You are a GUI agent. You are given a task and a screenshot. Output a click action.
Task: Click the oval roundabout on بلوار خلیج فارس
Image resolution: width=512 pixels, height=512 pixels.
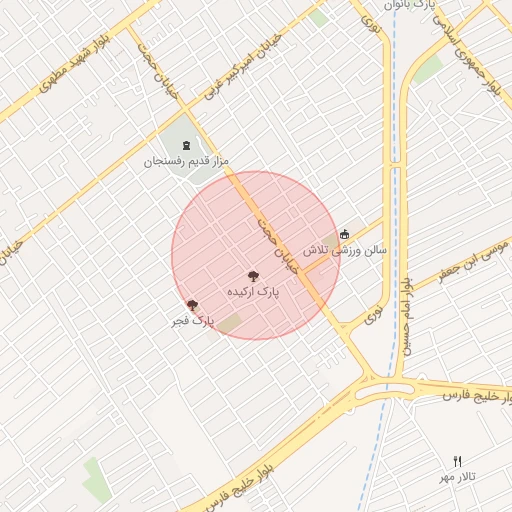coord(385,391)
